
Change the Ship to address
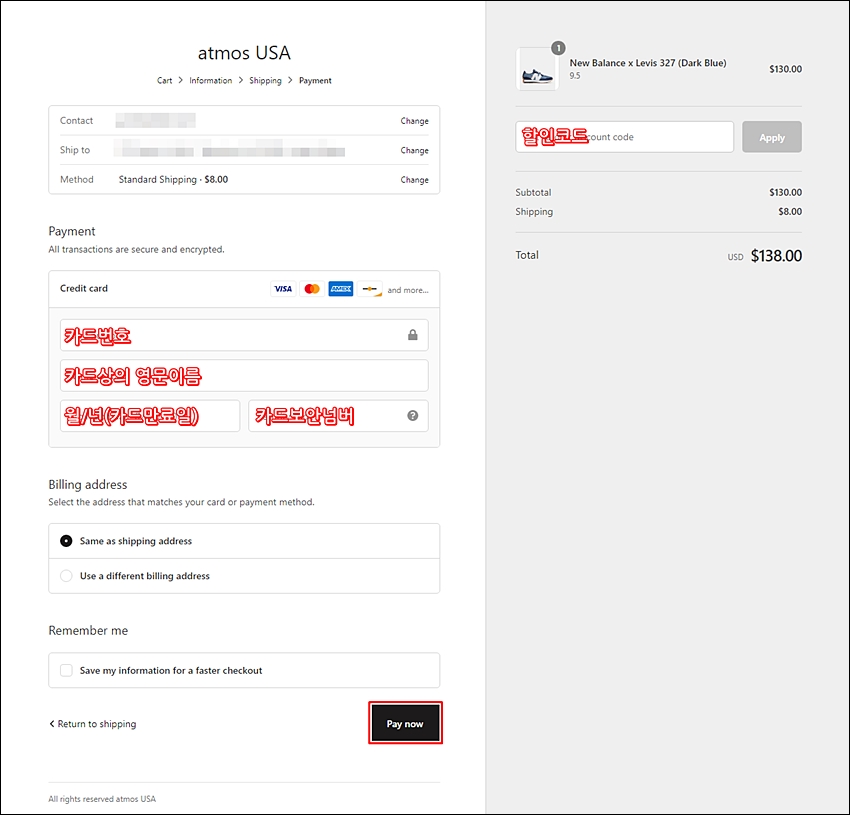pyautogui.click(x=414, y=150)
